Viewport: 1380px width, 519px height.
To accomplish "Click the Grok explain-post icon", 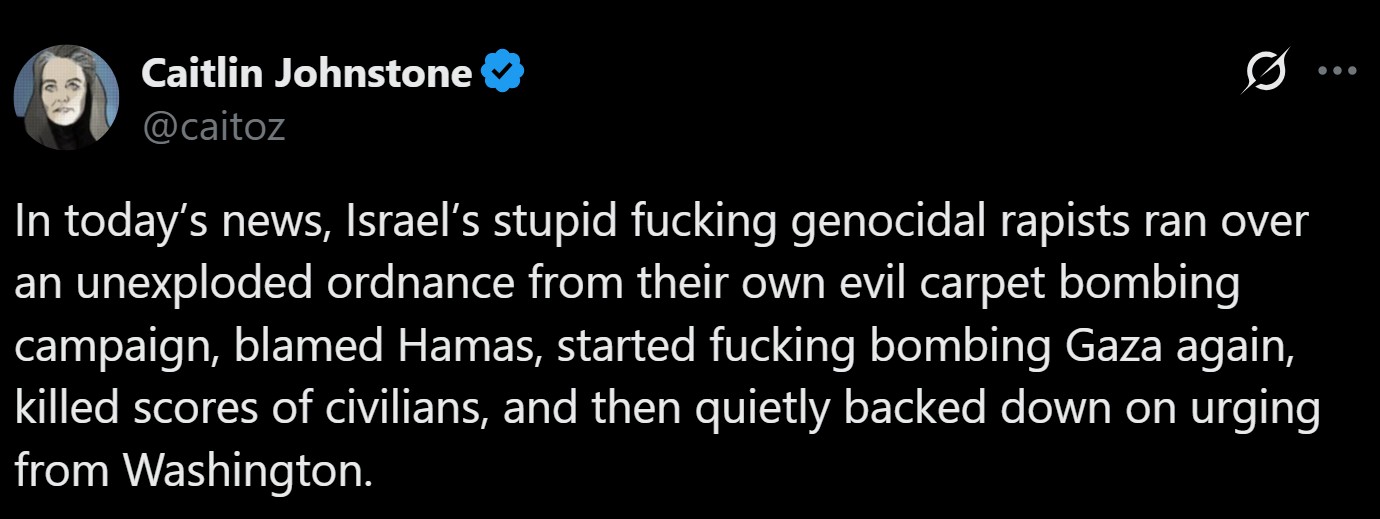I will pos(1265,72).
